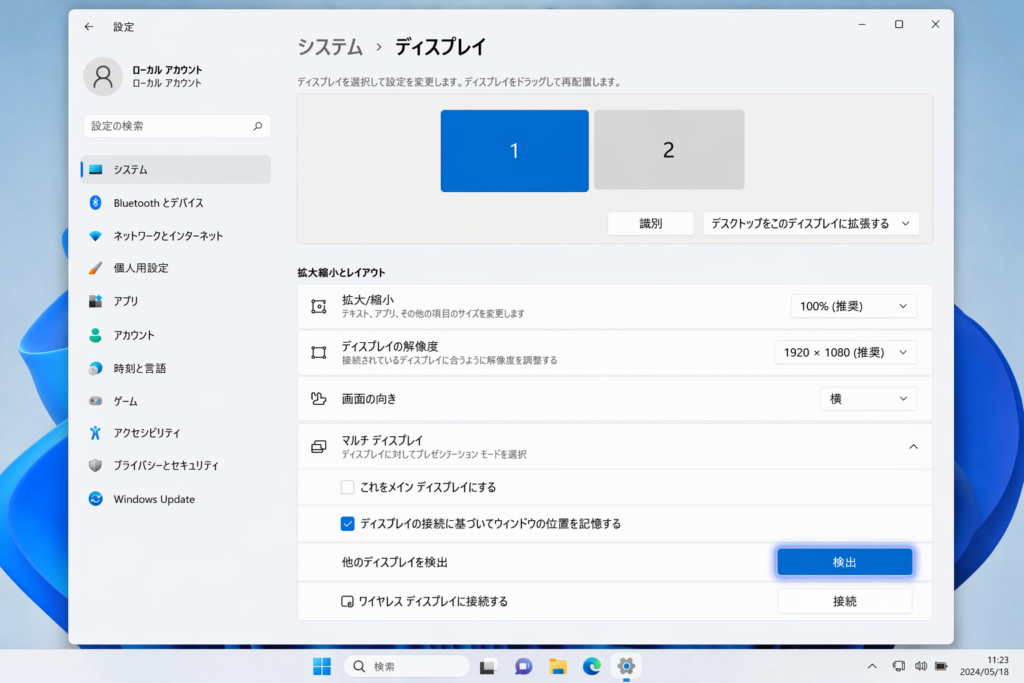Screen dimensions: 1024x683
Task: Click the network tray icon
Action: point(899,666)
